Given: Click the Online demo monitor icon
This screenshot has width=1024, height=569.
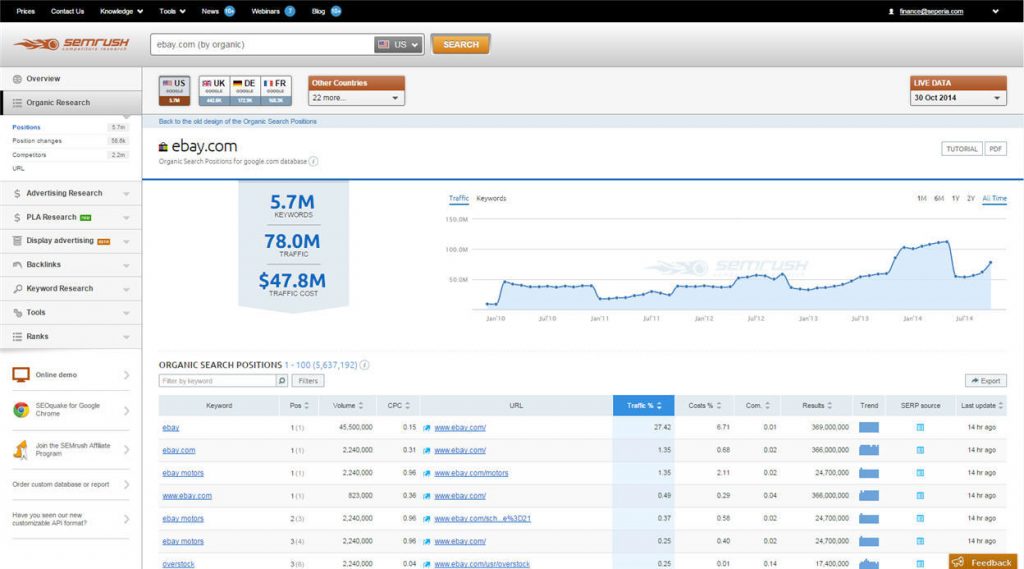Looking at the screenshot, I should [x=21, y=375].
